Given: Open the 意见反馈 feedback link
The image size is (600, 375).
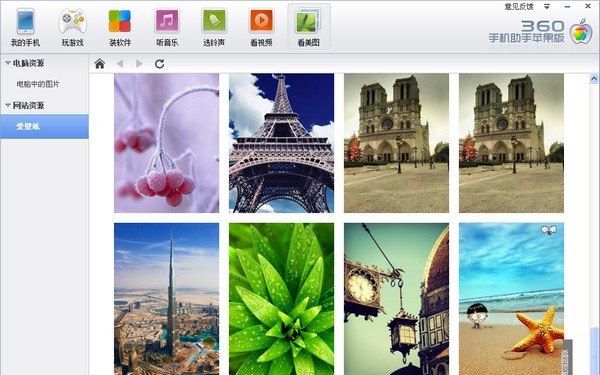Looking at the screenshot, I should [x=518, y=7].
